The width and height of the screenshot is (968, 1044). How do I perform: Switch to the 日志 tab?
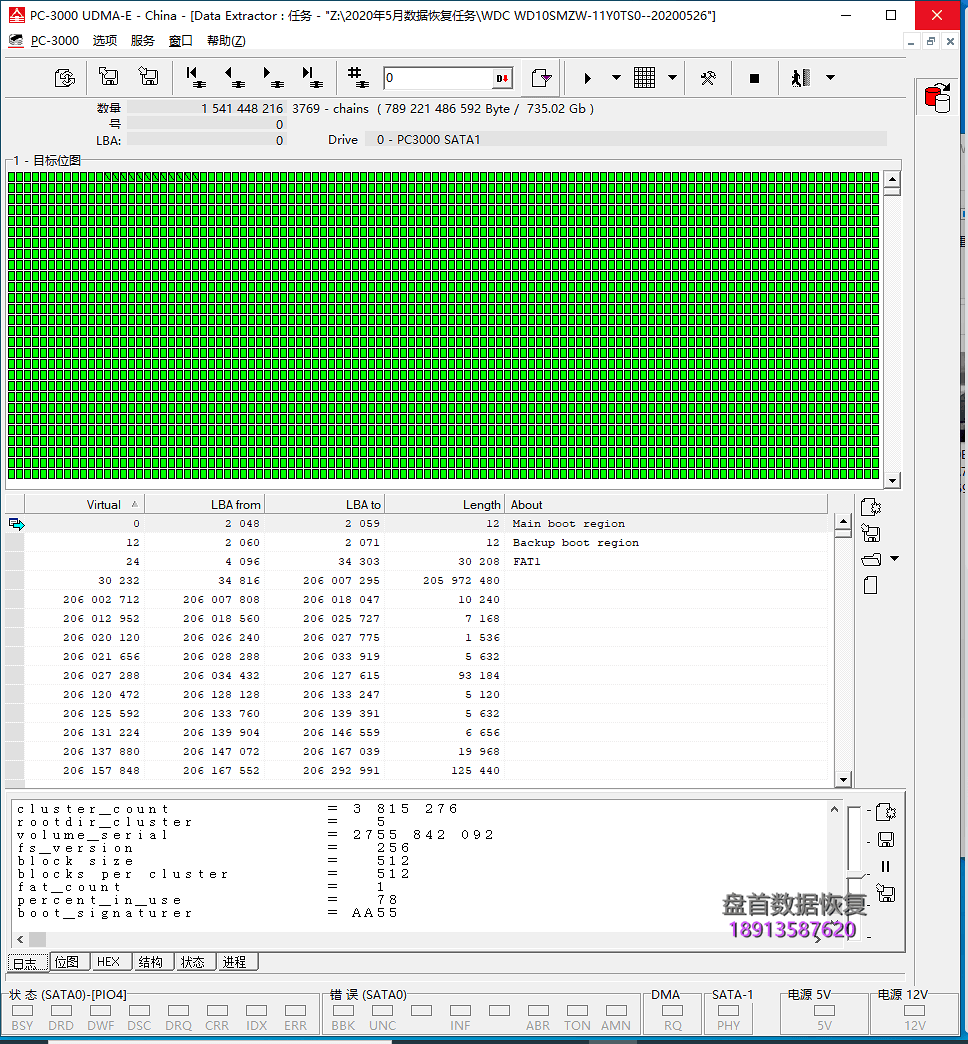(x=27, y=963)
